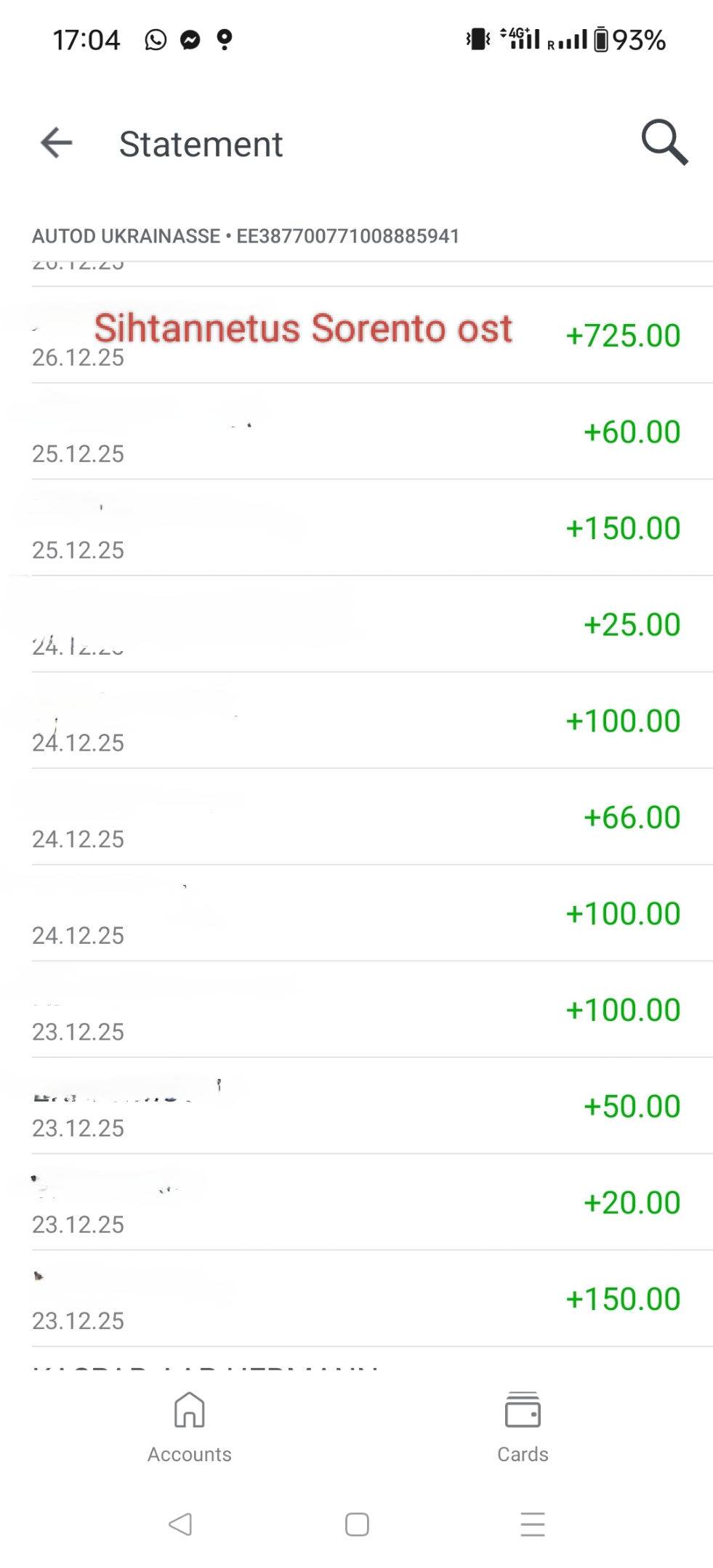Open the +20.00 transaction entry
The width and height of the screenshot is (713, 1568).
[632, 1203]
